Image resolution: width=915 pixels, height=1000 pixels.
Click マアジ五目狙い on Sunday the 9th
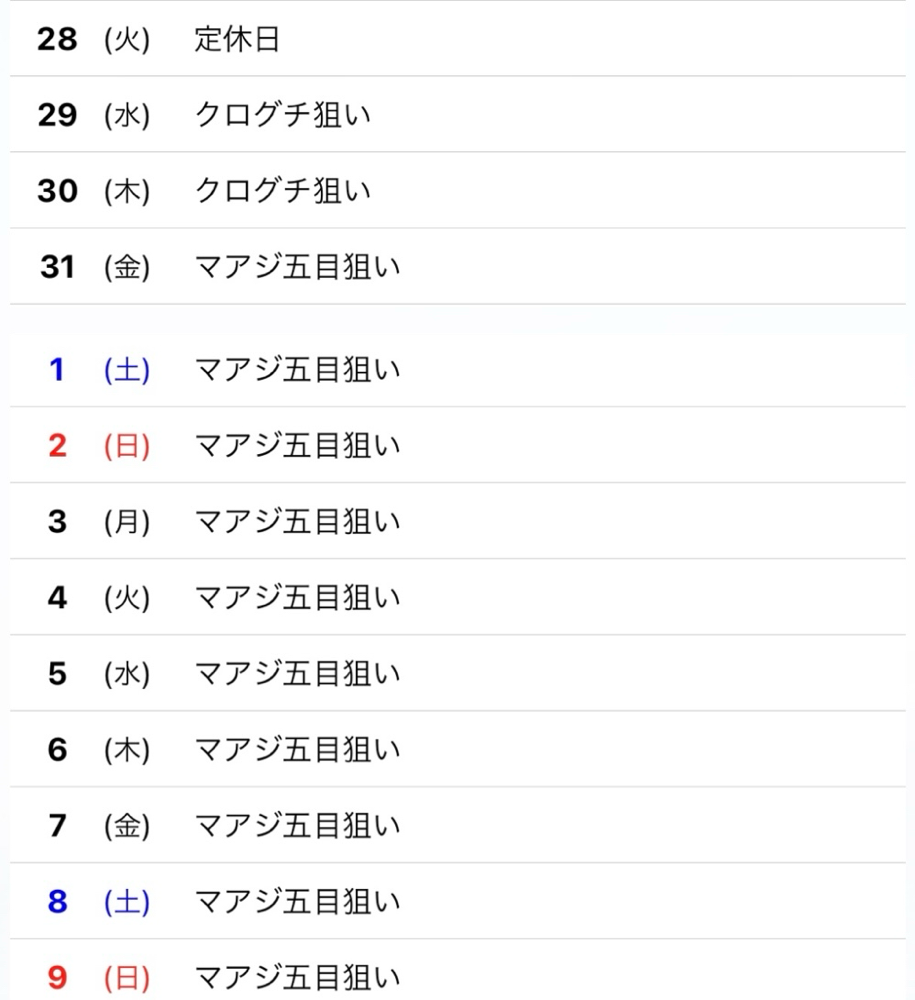coord(297,977)
